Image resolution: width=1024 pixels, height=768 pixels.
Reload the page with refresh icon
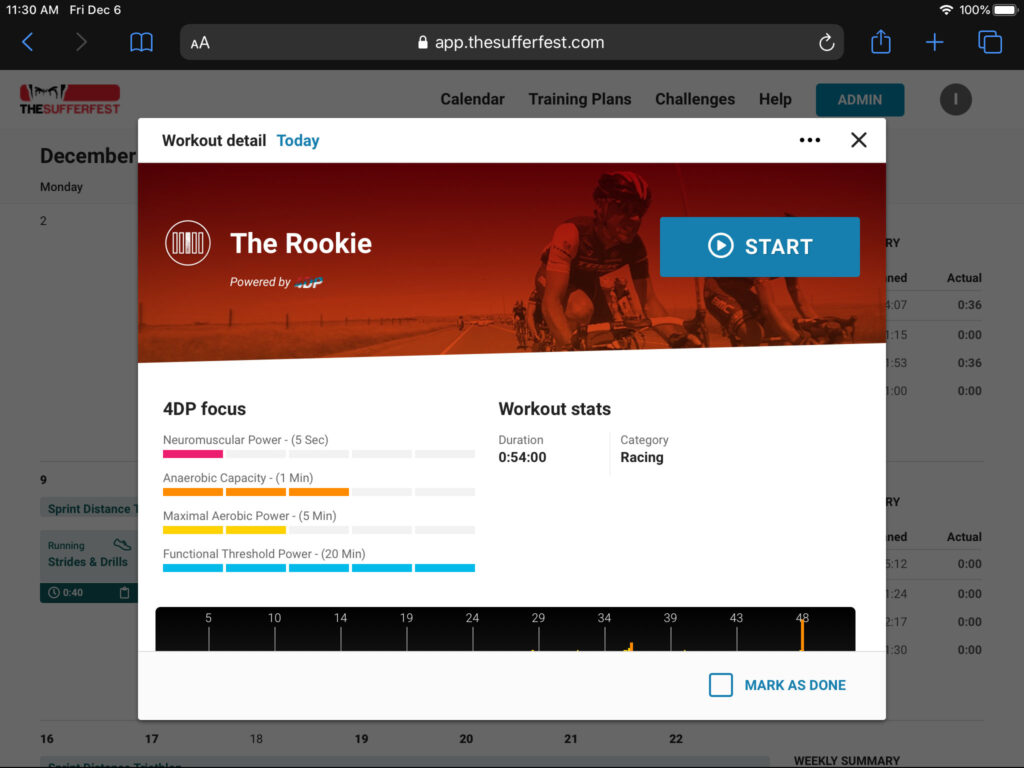point(826,42)
